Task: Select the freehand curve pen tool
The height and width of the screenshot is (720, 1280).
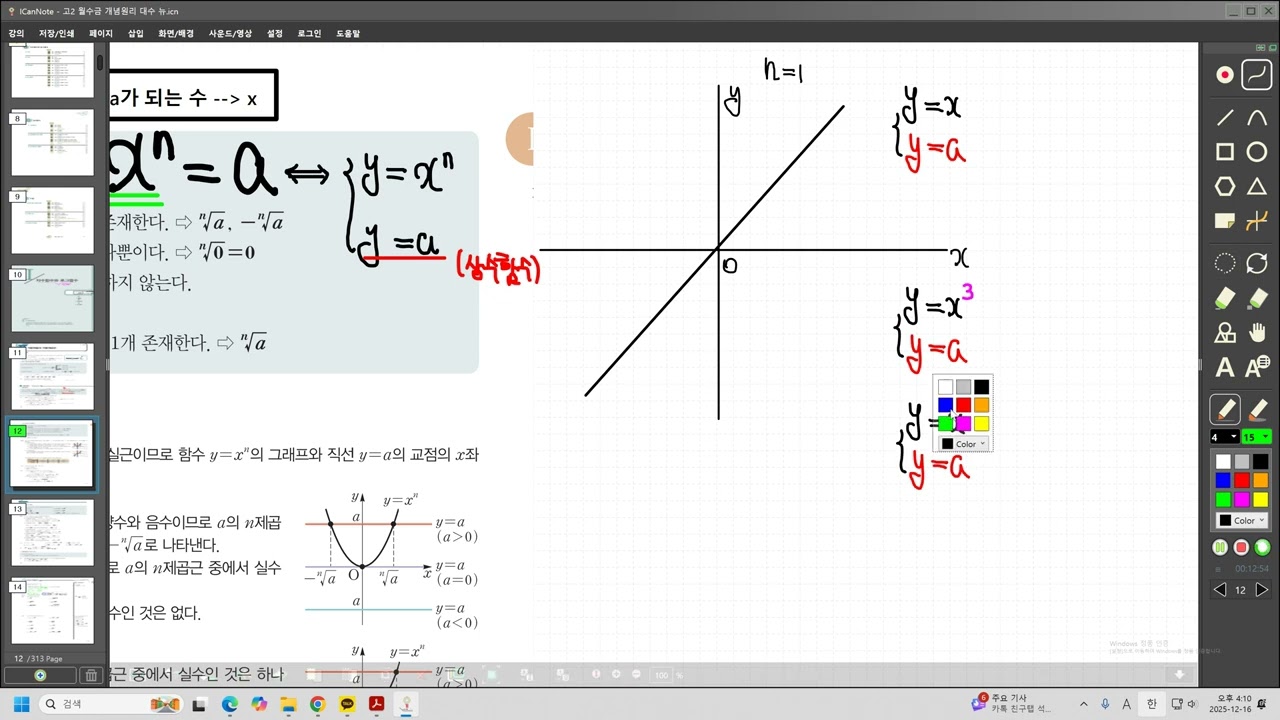Action: coord(1257,75)
